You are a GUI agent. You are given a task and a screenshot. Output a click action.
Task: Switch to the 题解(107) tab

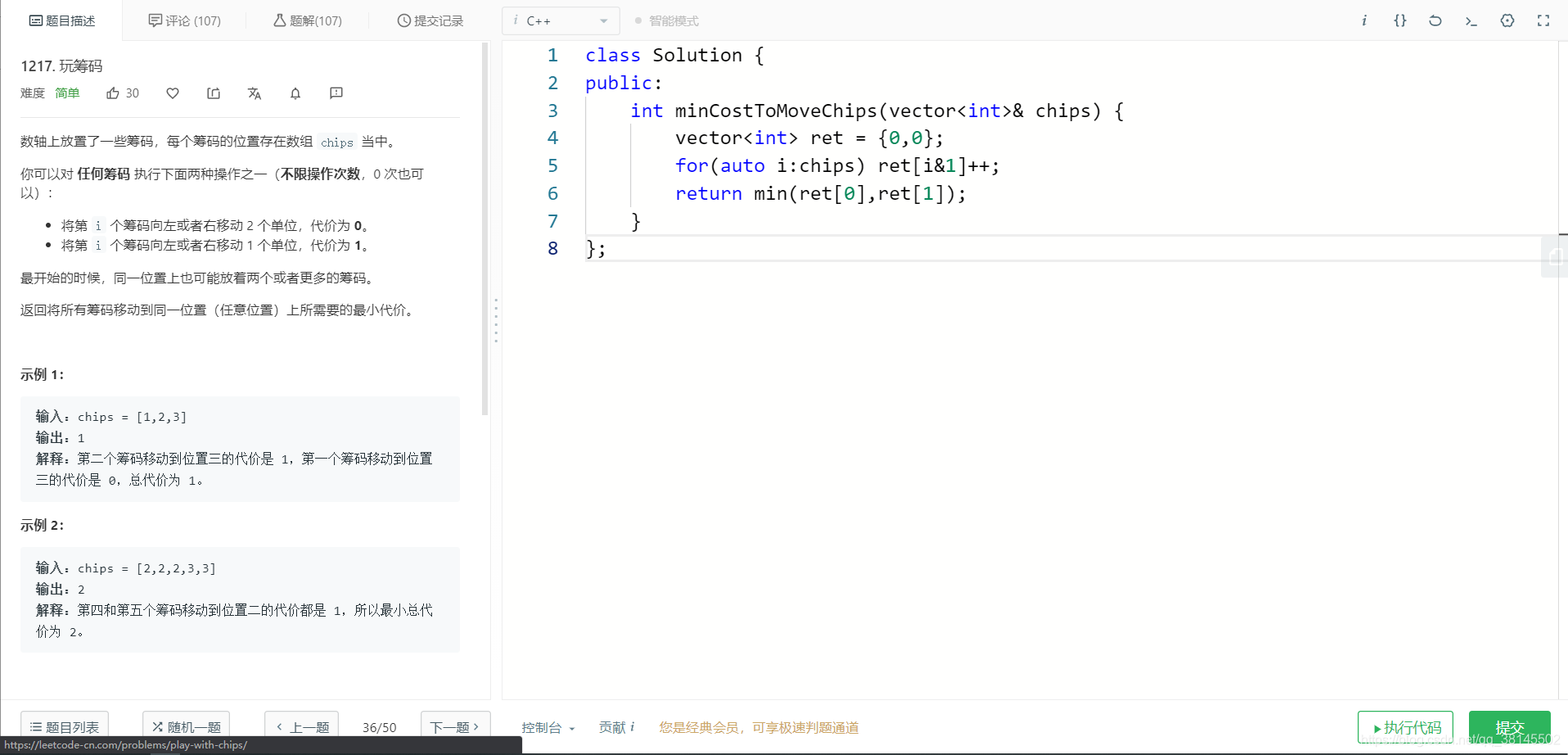[308, 20]
